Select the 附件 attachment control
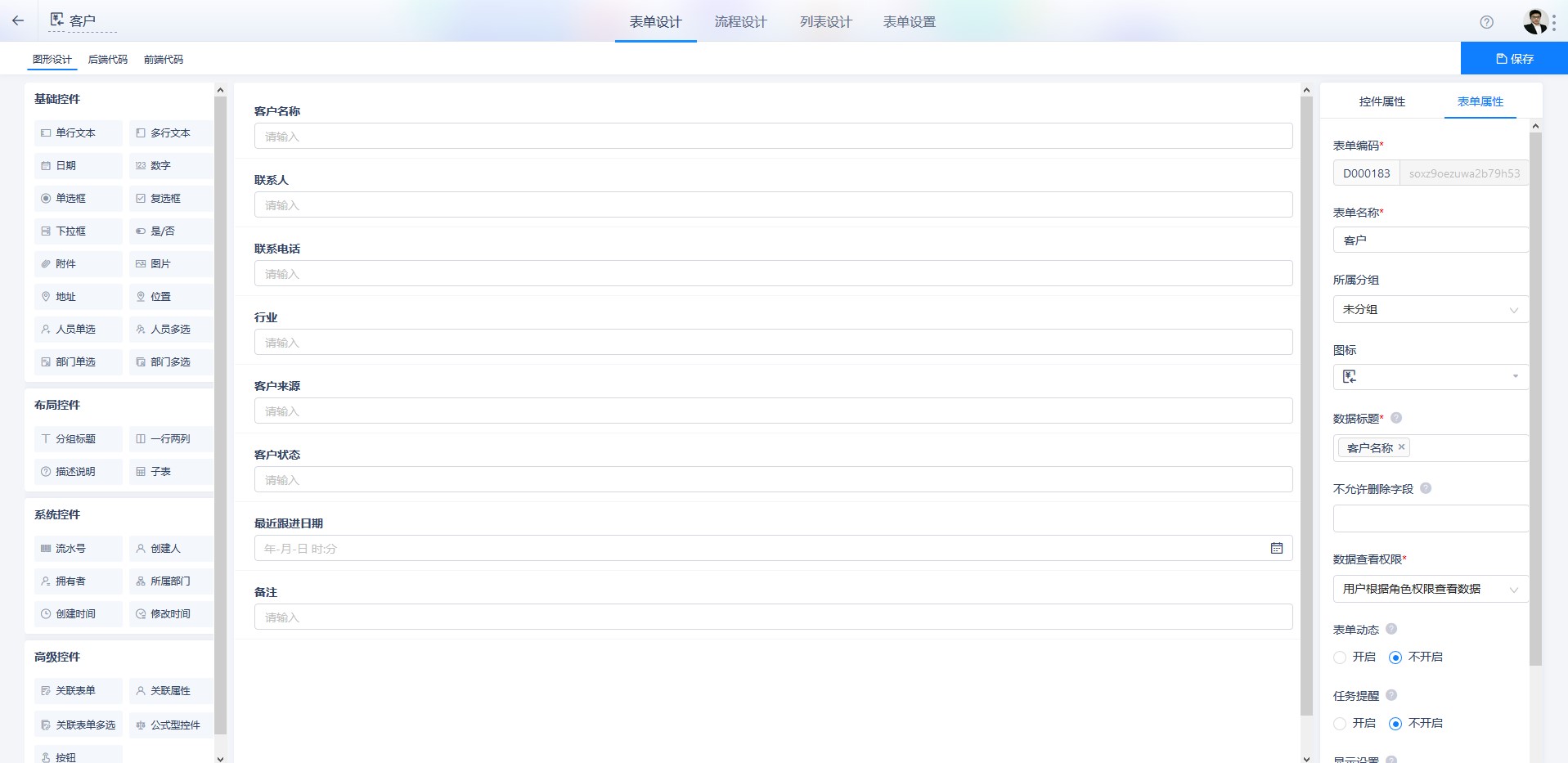 (79, 263)
